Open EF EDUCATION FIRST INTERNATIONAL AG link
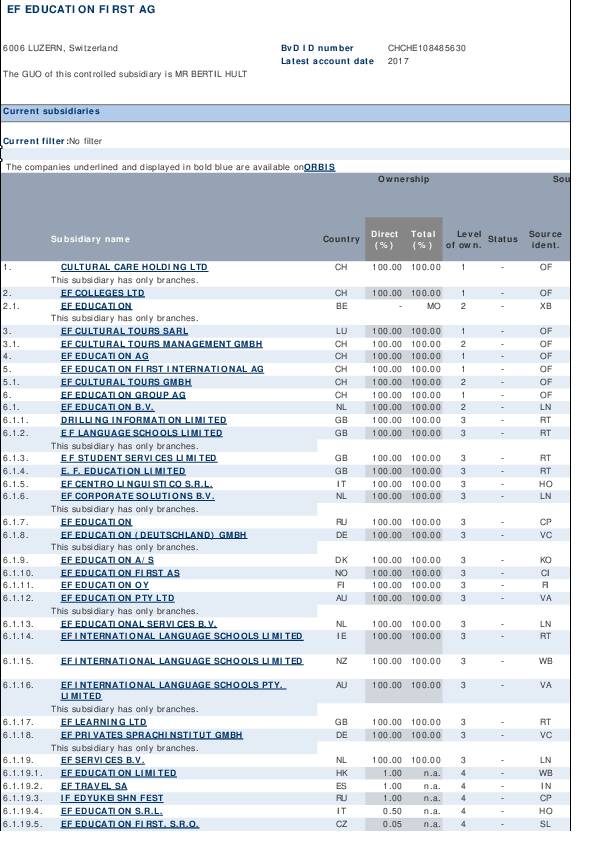 [x=162, y=369]
